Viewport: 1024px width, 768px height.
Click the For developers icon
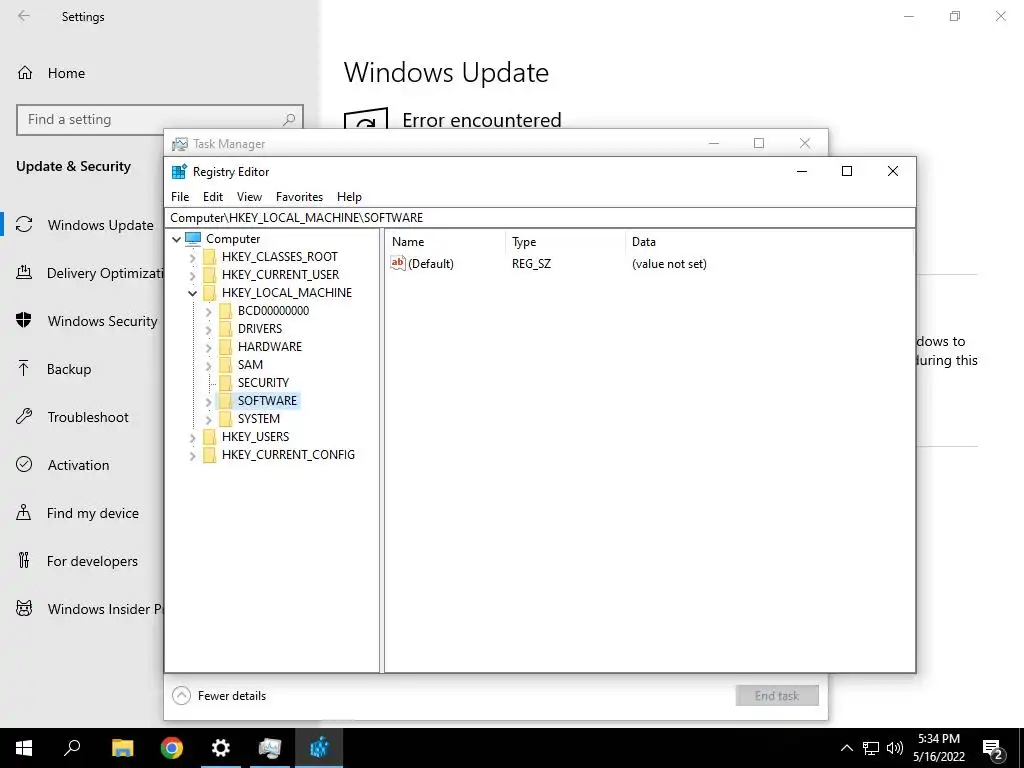tap(24, 560)
